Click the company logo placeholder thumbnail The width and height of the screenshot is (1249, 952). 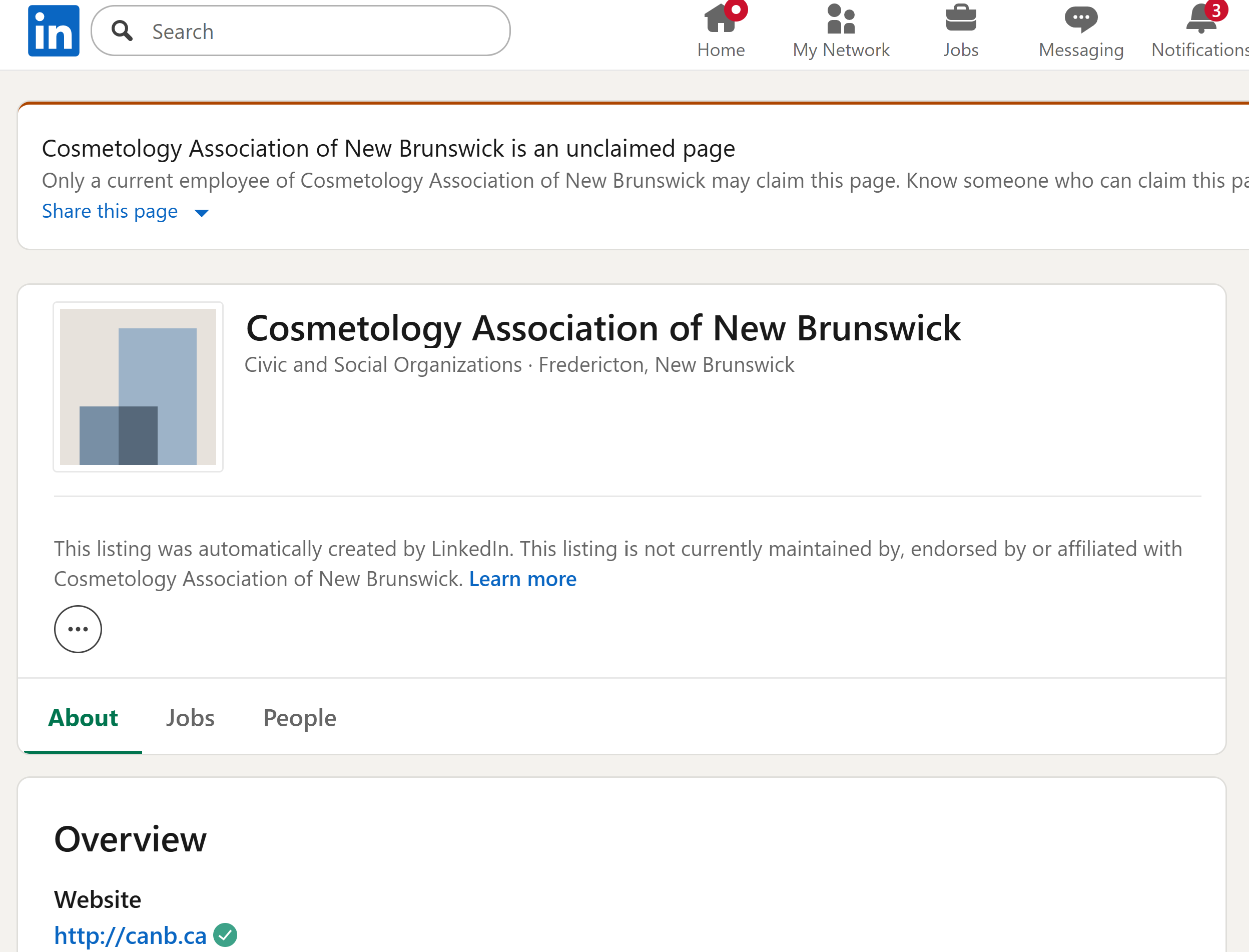[138, 387]
